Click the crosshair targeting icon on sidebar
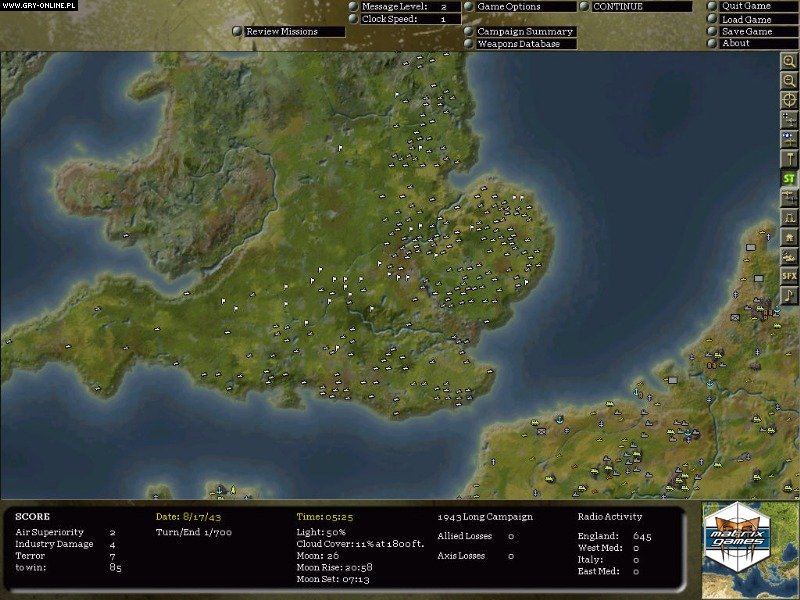The width and height of the screenshot is (800, 600). (790, 99)
